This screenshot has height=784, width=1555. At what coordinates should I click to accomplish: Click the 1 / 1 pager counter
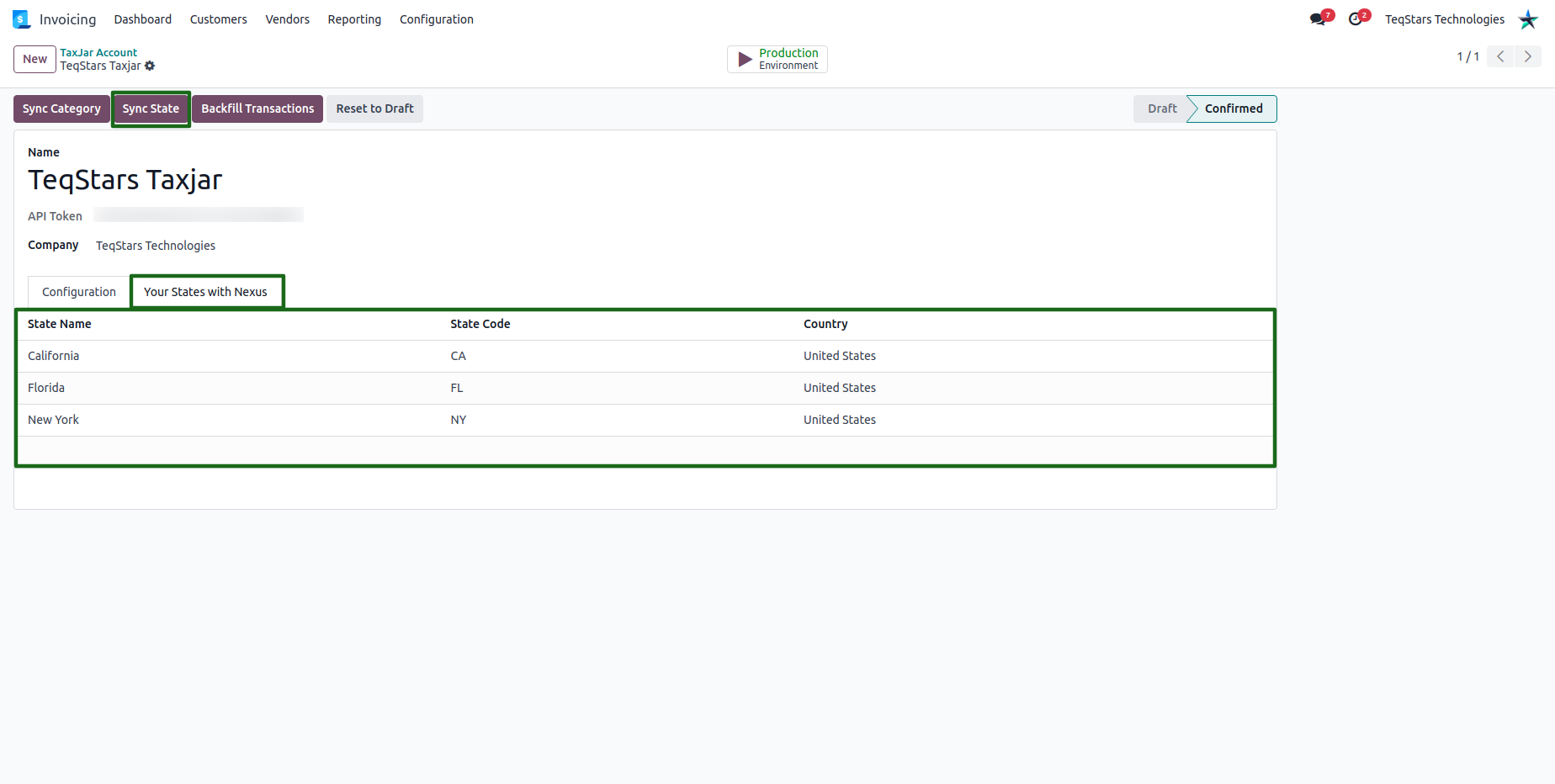coord(1468,56)
